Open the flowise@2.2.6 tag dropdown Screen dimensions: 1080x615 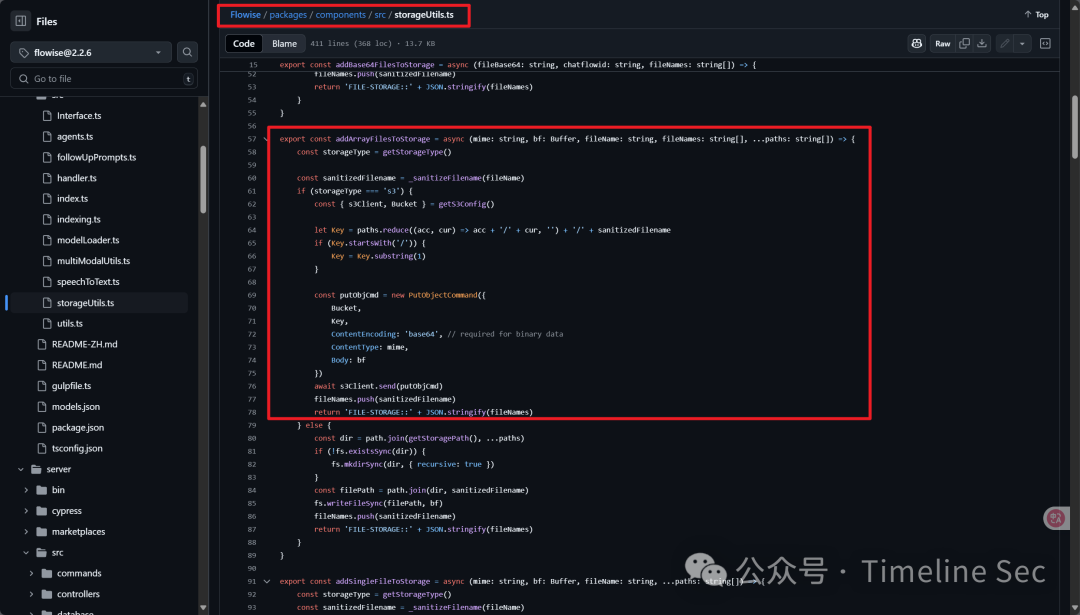pos(91,52)
